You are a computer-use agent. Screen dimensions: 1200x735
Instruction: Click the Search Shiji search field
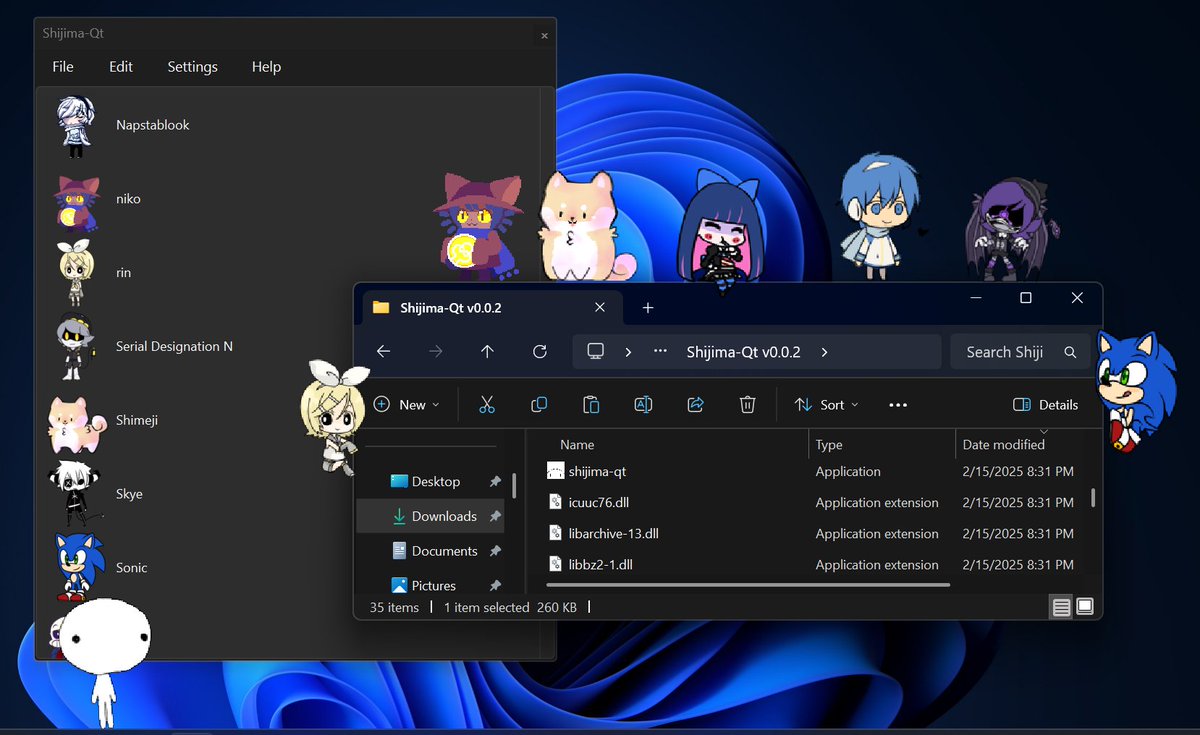tap(1020, 352)
